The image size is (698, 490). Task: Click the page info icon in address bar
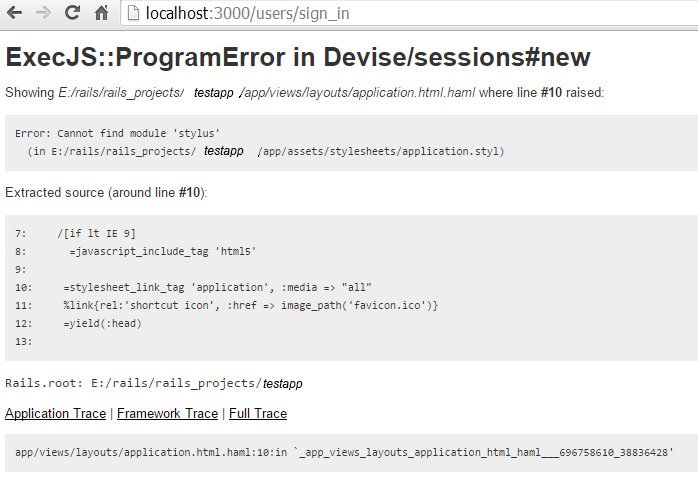coord(132,14)
